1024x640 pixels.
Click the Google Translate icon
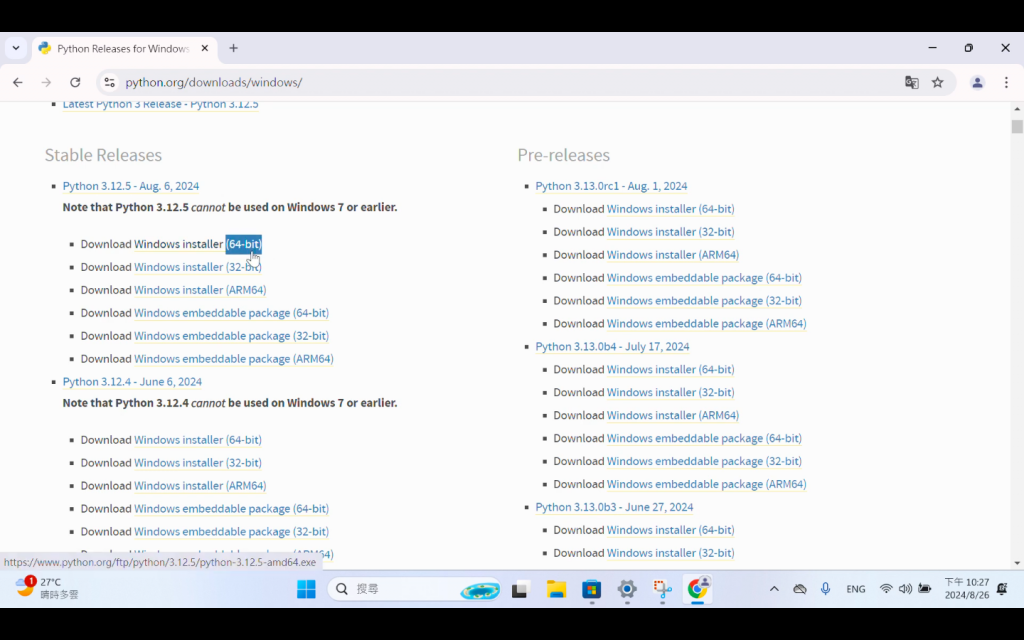coord(912,82)
